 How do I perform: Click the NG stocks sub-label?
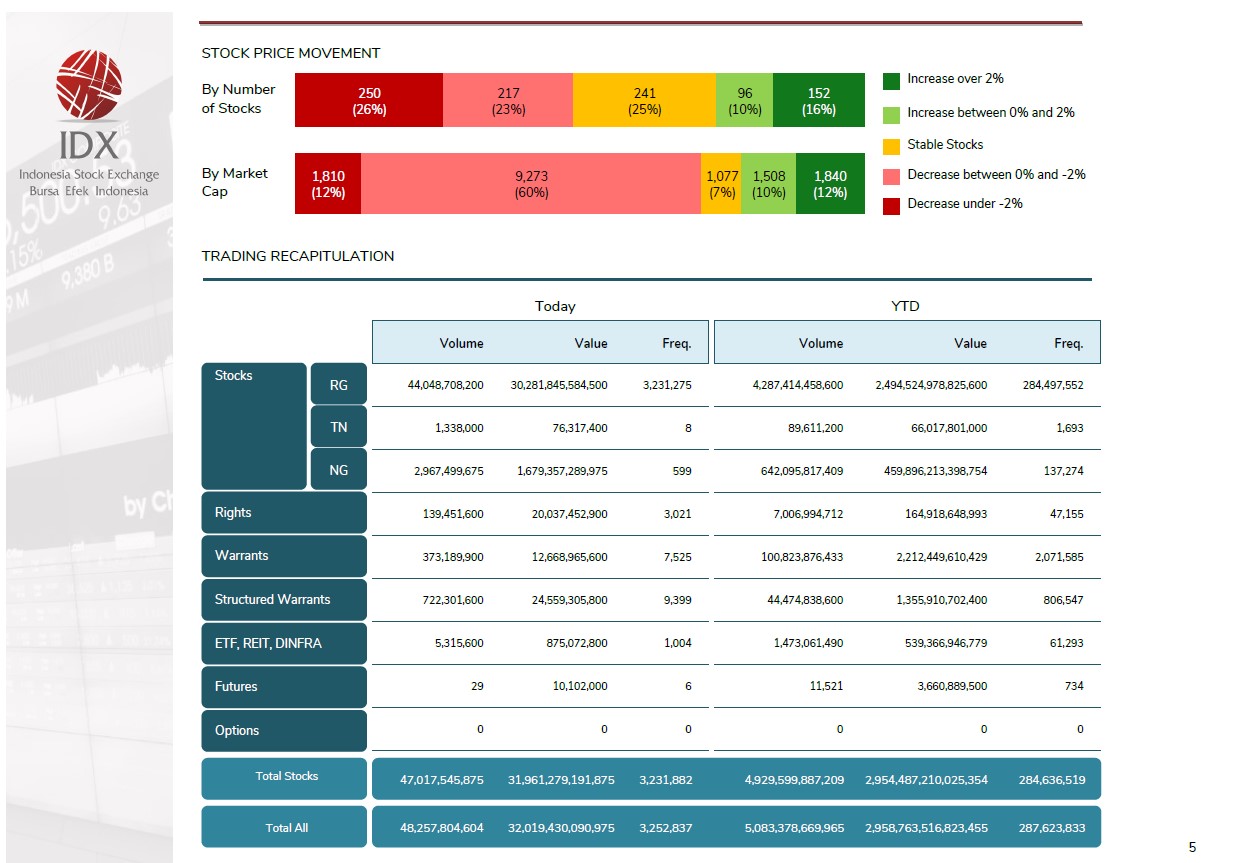click(339, 469)
